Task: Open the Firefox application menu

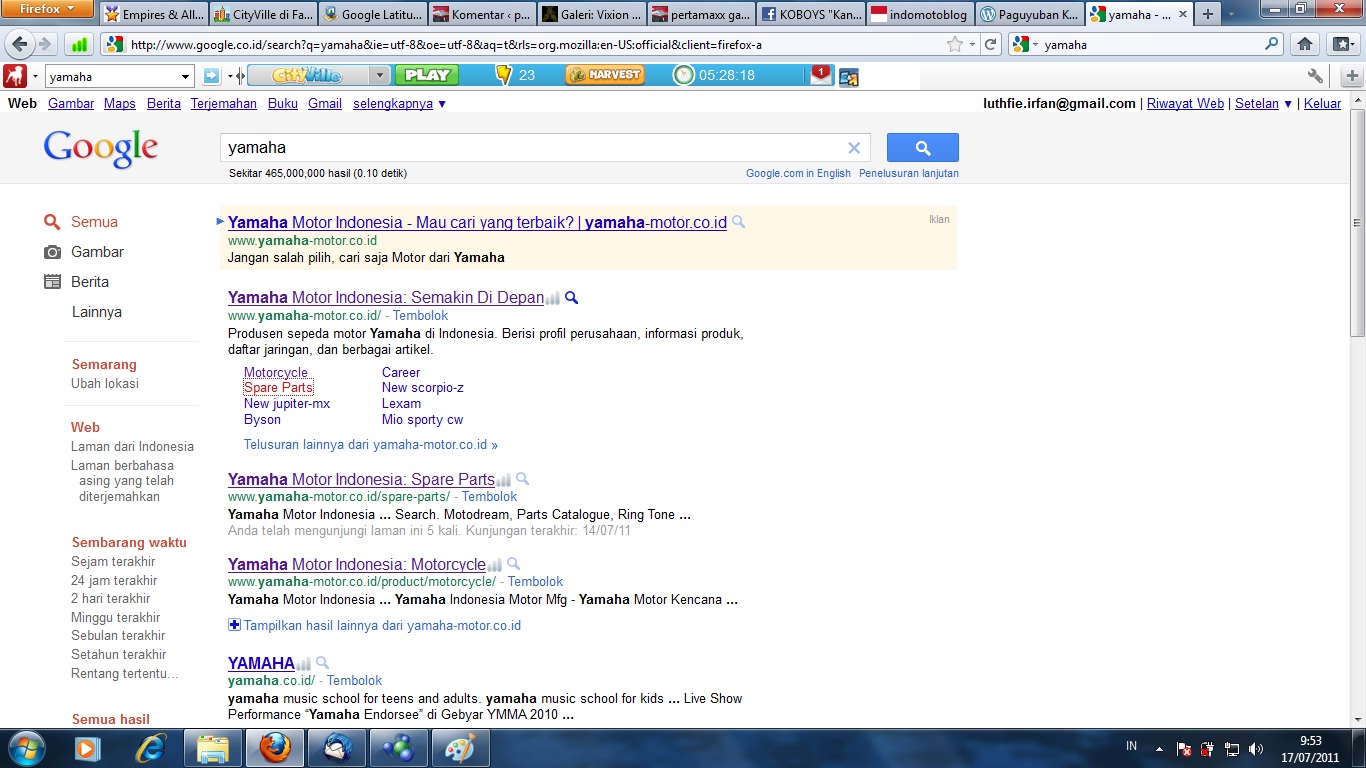Action: pos(47,9)
